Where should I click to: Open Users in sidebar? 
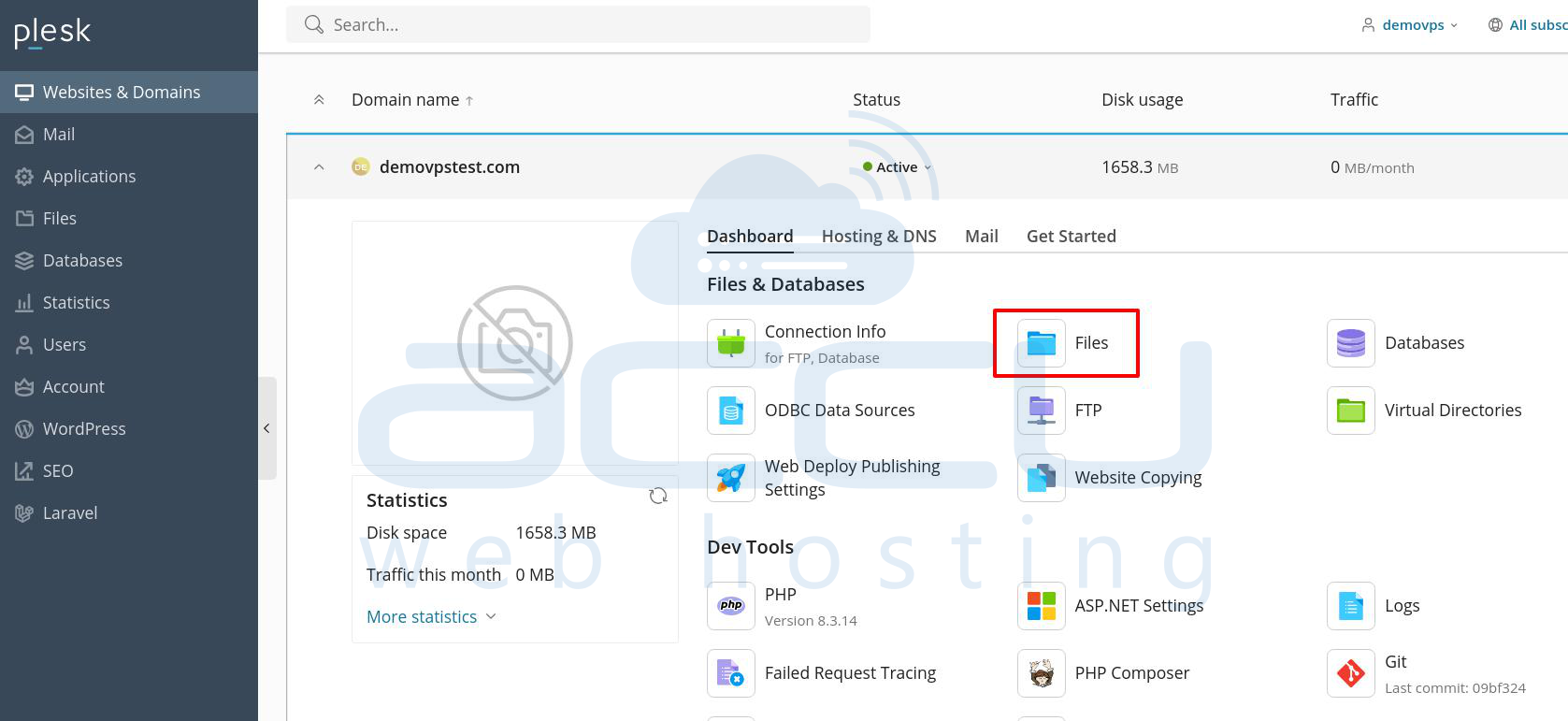(129, 344)
